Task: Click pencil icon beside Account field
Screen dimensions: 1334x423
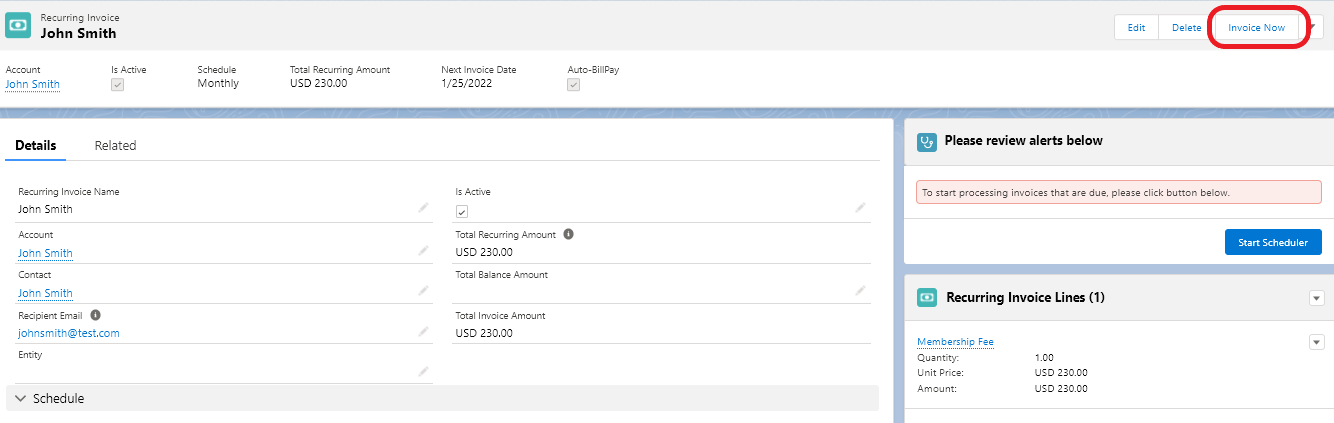Action: coord(424,251)
